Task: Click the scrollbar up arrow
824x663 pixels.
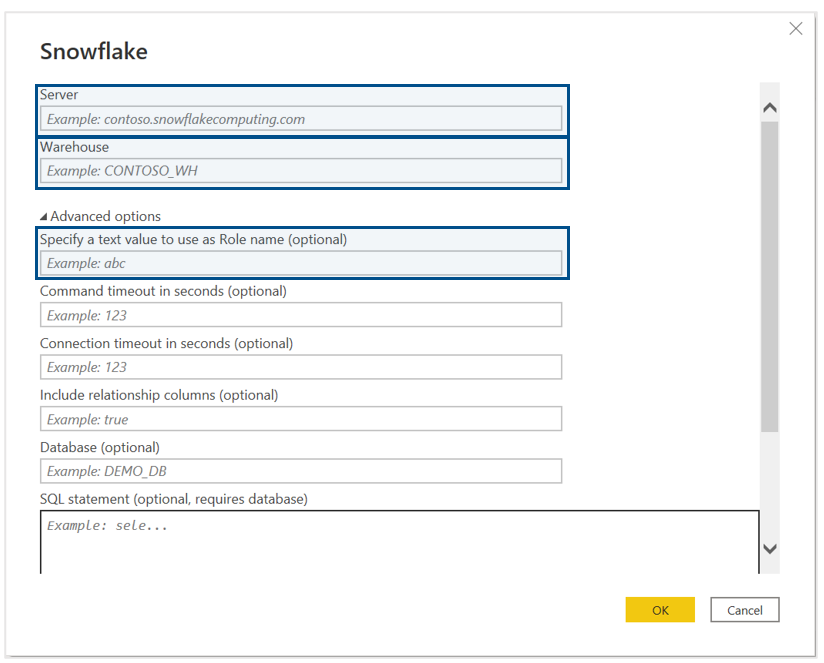Action: pyautogui.click(x=770, y=108)
